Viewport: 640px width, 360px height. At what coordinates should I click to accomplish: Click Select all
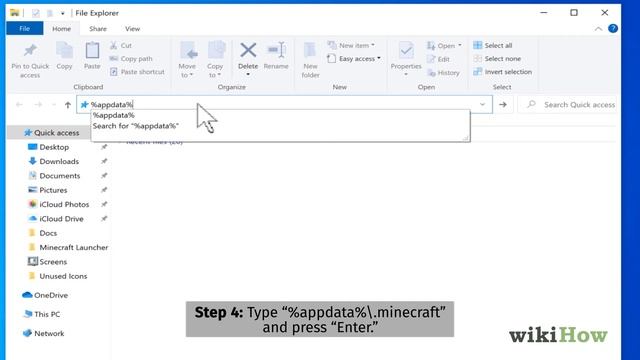(x=493, y=45)
